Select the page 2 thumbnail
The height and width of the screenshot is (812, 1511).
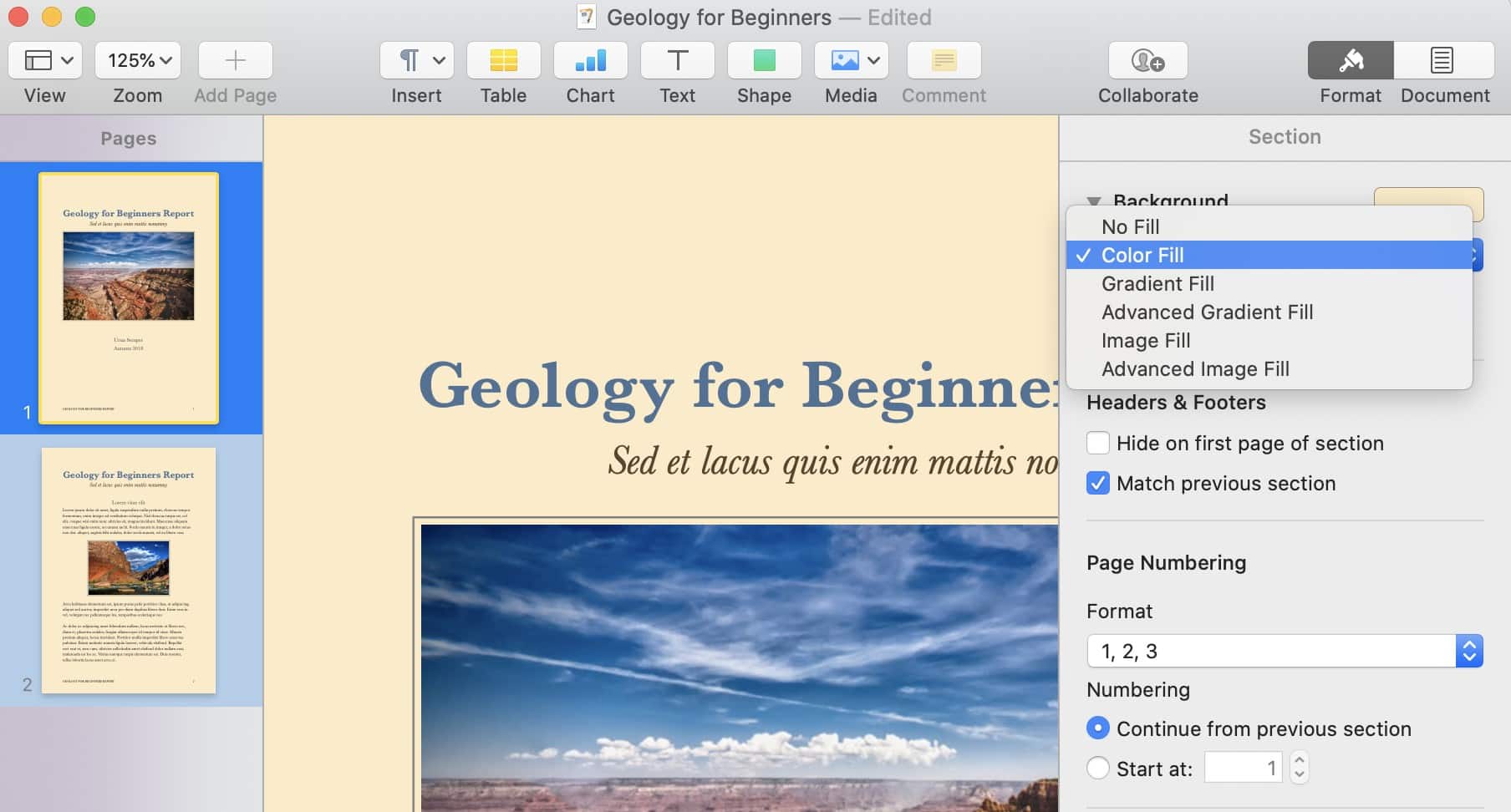pyautogui.click(x=129, y=571)
